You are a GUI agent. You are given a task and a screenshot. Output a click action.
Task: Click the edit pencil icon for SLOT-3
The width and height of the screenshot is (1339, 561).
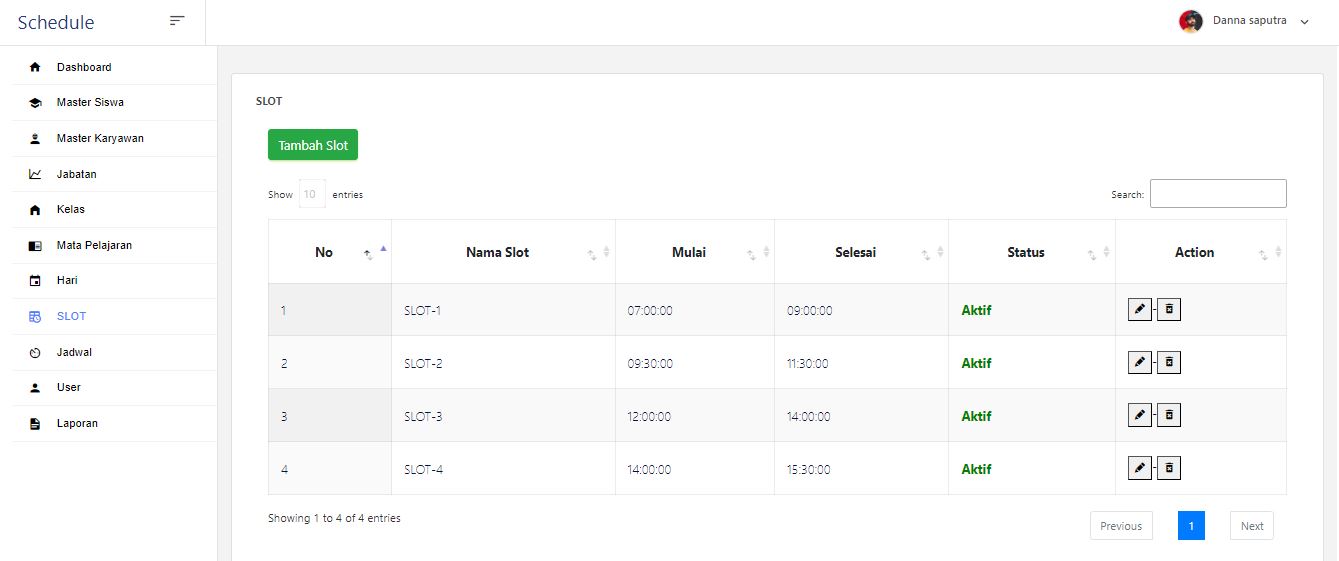(1139, 415)
